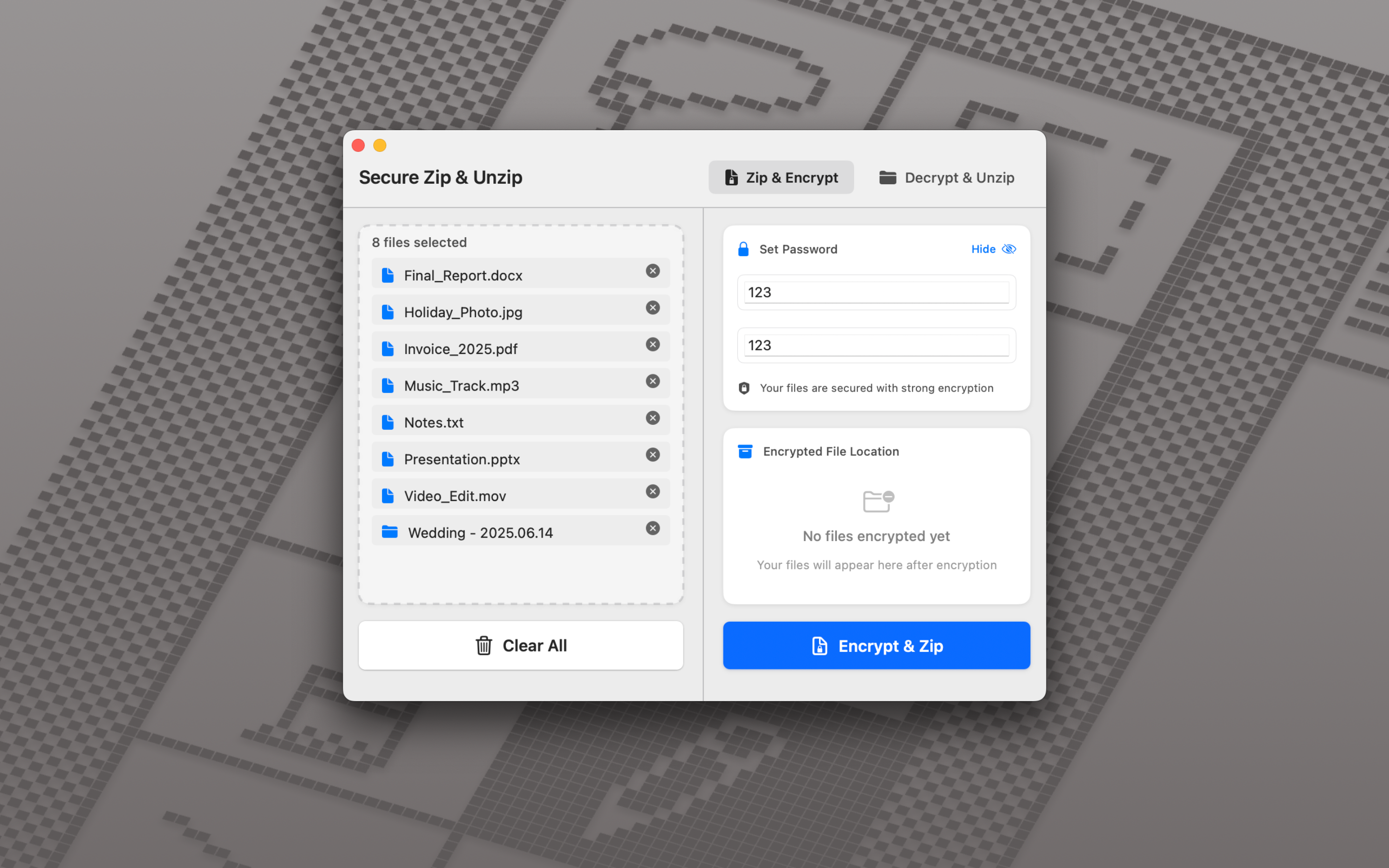Click the Wedding folder icon

point(390,531)
